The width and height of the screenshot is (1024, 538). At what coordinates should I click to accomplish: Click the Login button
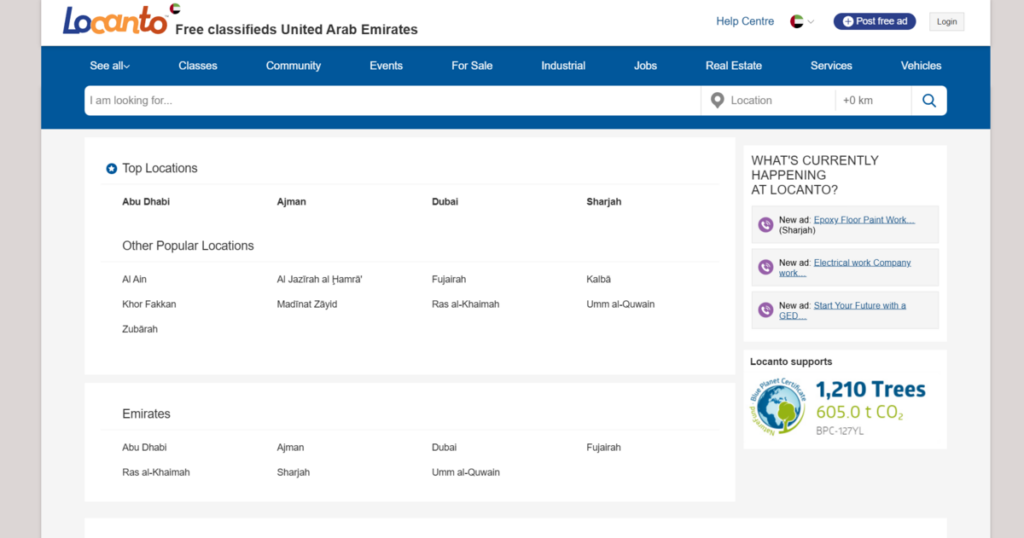946,22
